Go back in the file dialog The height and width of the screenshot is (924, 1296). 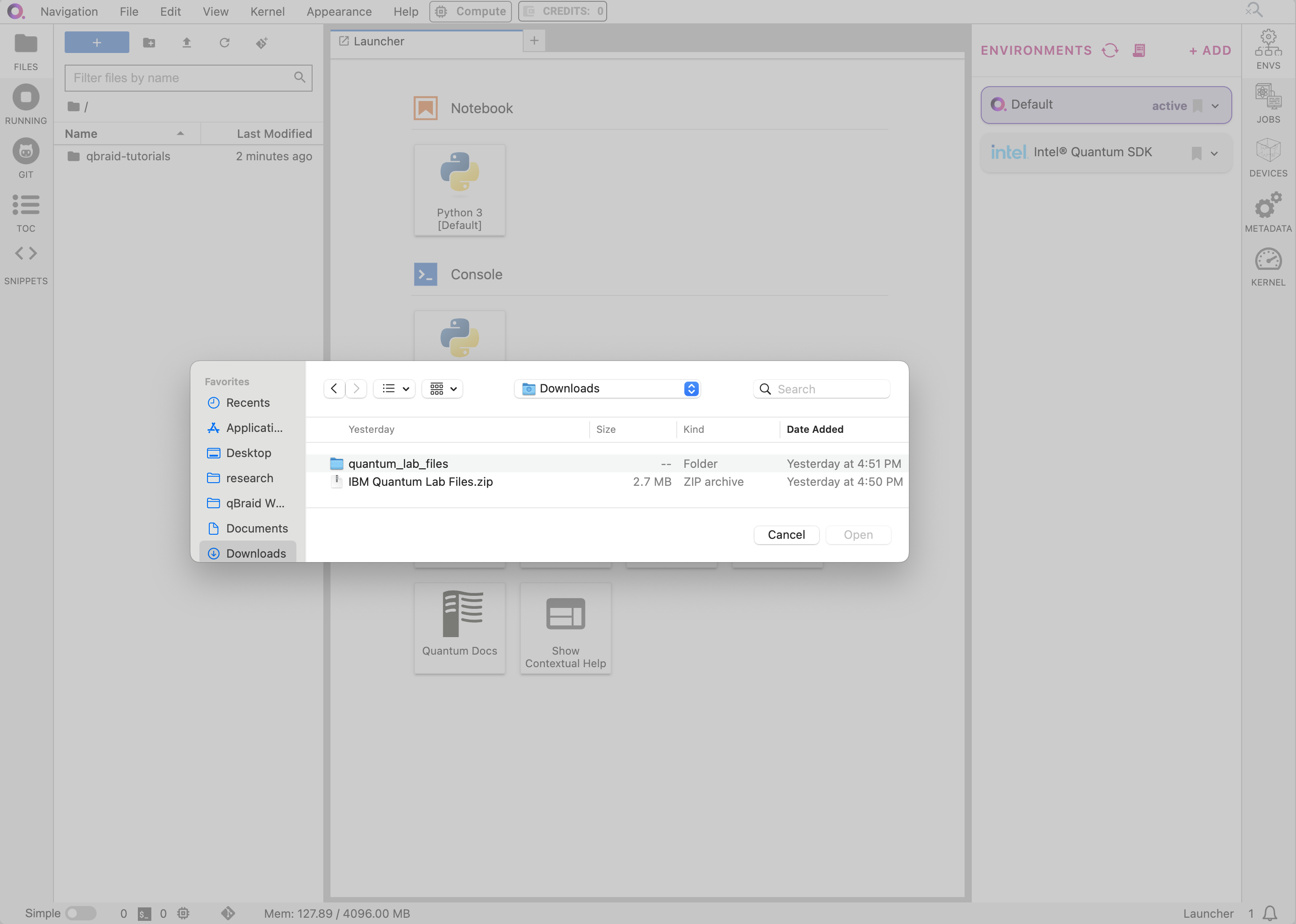coord(334,389)
